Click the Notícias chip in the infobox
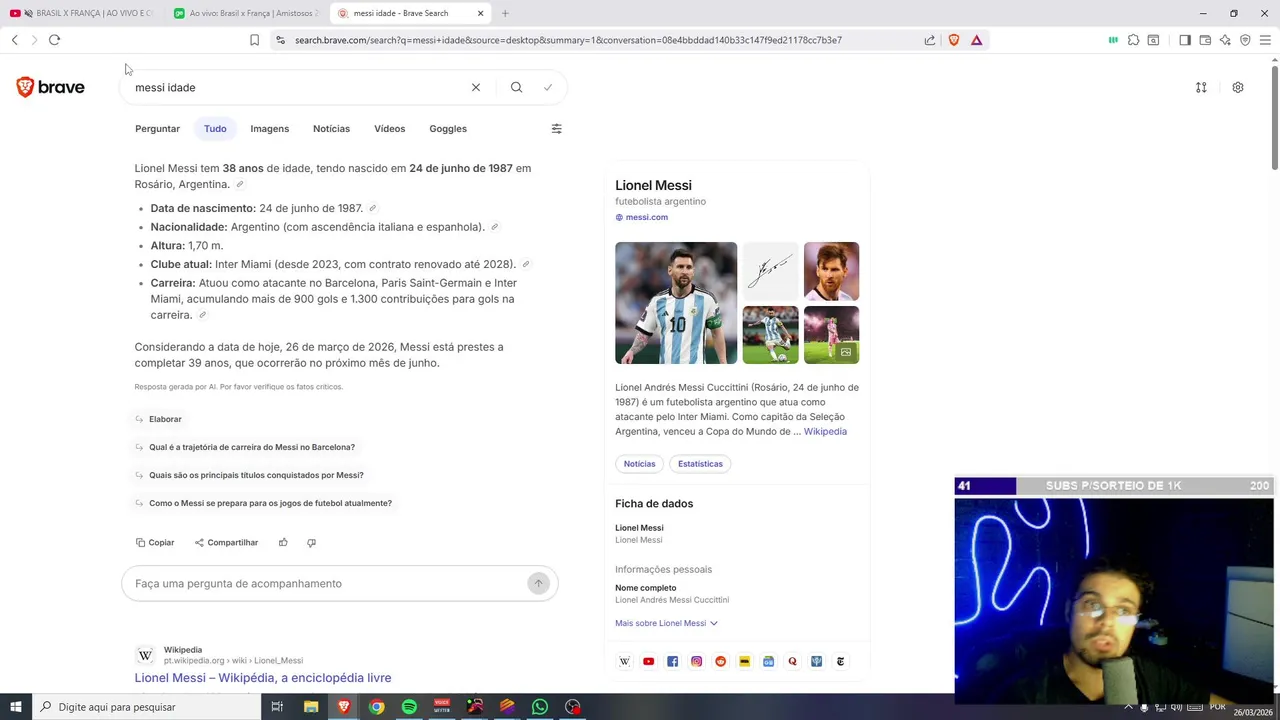 (640, 464)
